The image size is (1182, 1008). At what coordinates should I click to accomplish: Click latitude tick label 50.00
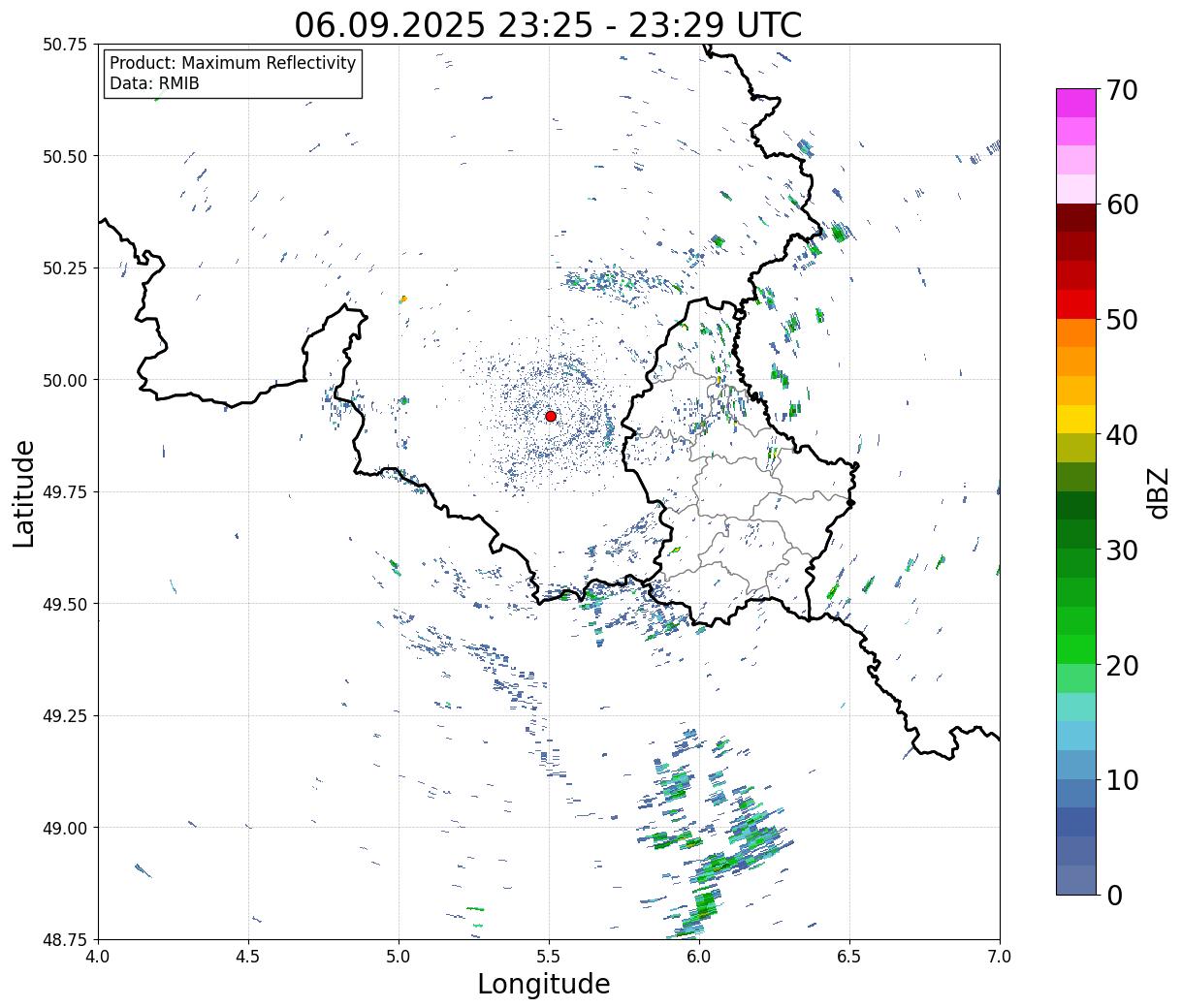point(66,380)
